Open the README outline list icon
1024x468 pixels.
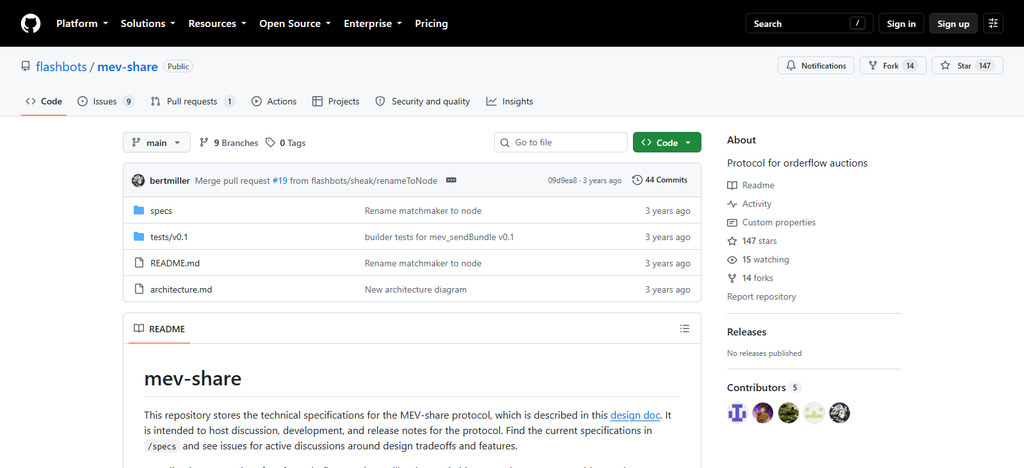684,328
